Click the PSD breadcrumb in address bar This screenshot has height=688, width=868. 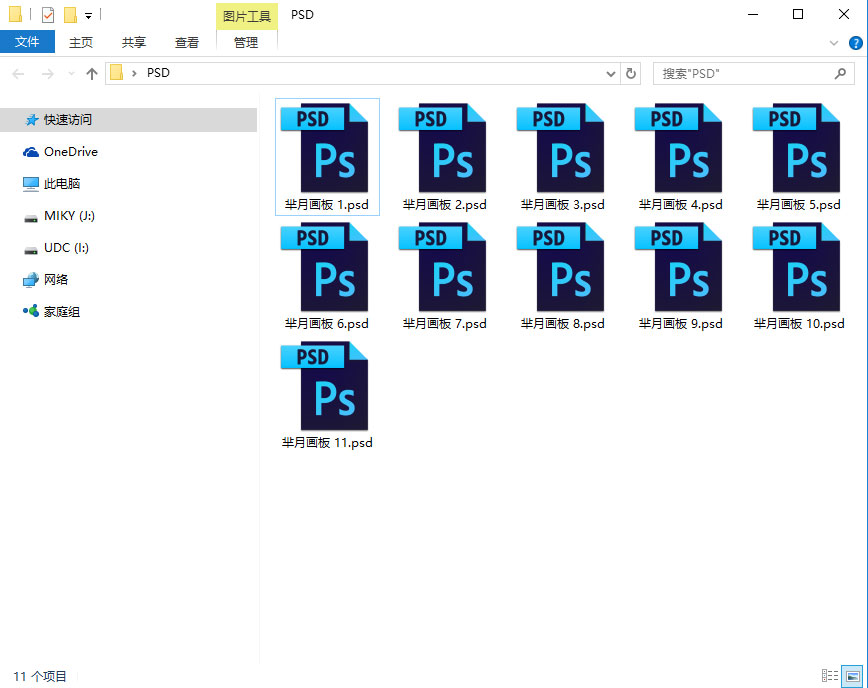(158, 73)
